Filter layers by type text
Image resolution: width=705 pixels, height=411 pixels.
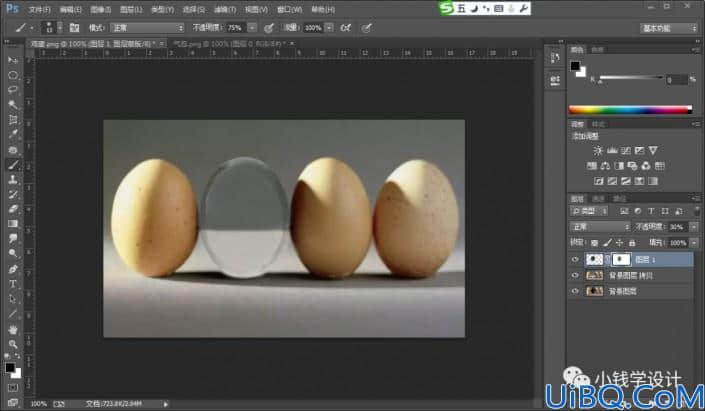[651, 211]
